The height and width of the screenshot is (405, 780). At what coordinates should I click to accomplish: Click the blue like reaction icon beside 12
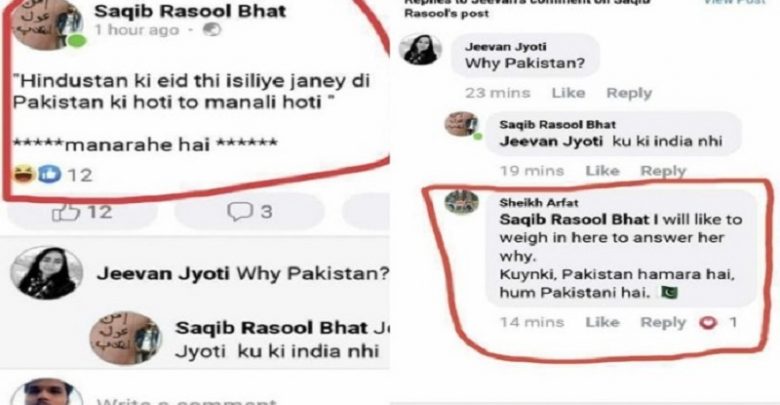click(x=49, y=175)
